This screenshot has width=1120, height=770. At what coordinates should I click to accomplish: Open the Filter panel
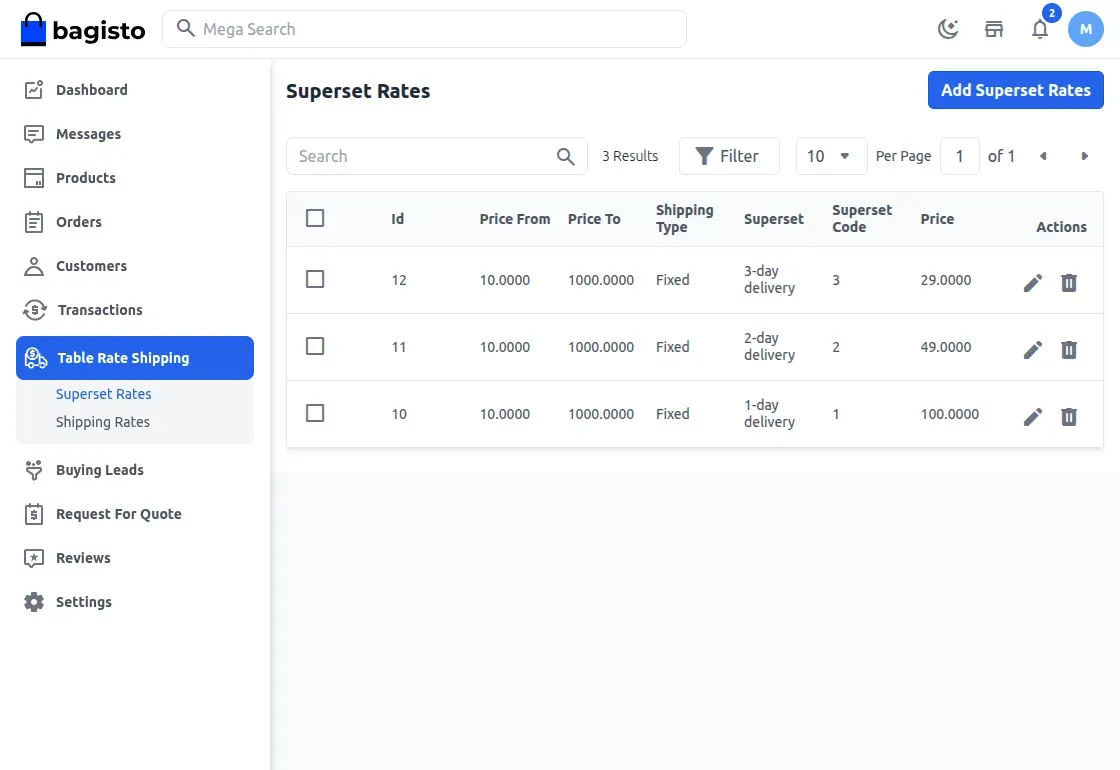pyautogui.click(x=729, y=156)
